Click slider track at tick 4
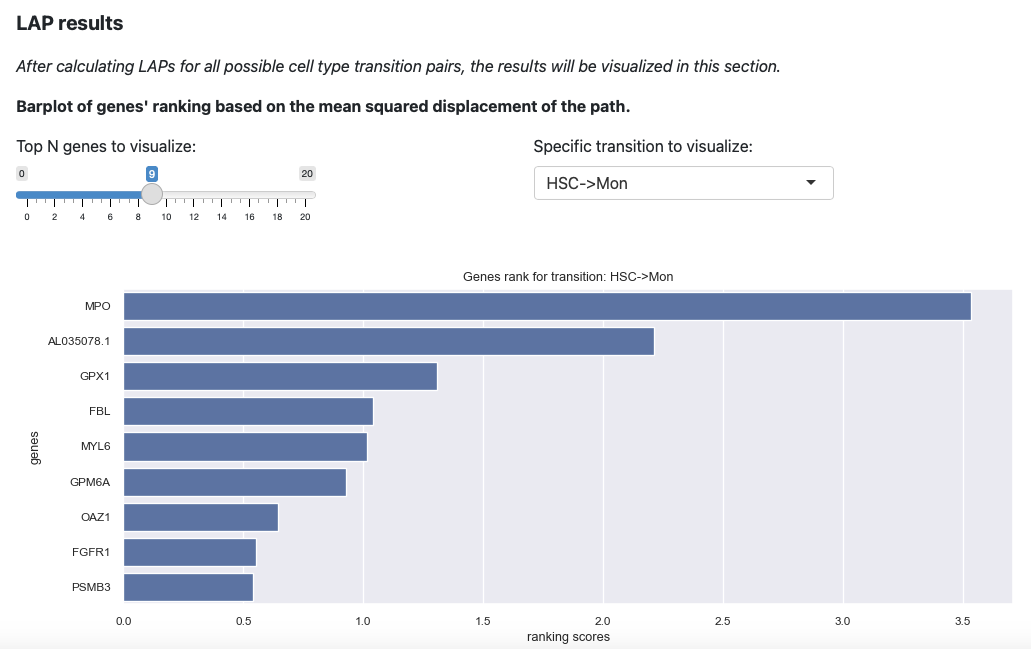The width and height of the screenshot is (1031, 649). (82, 195)
